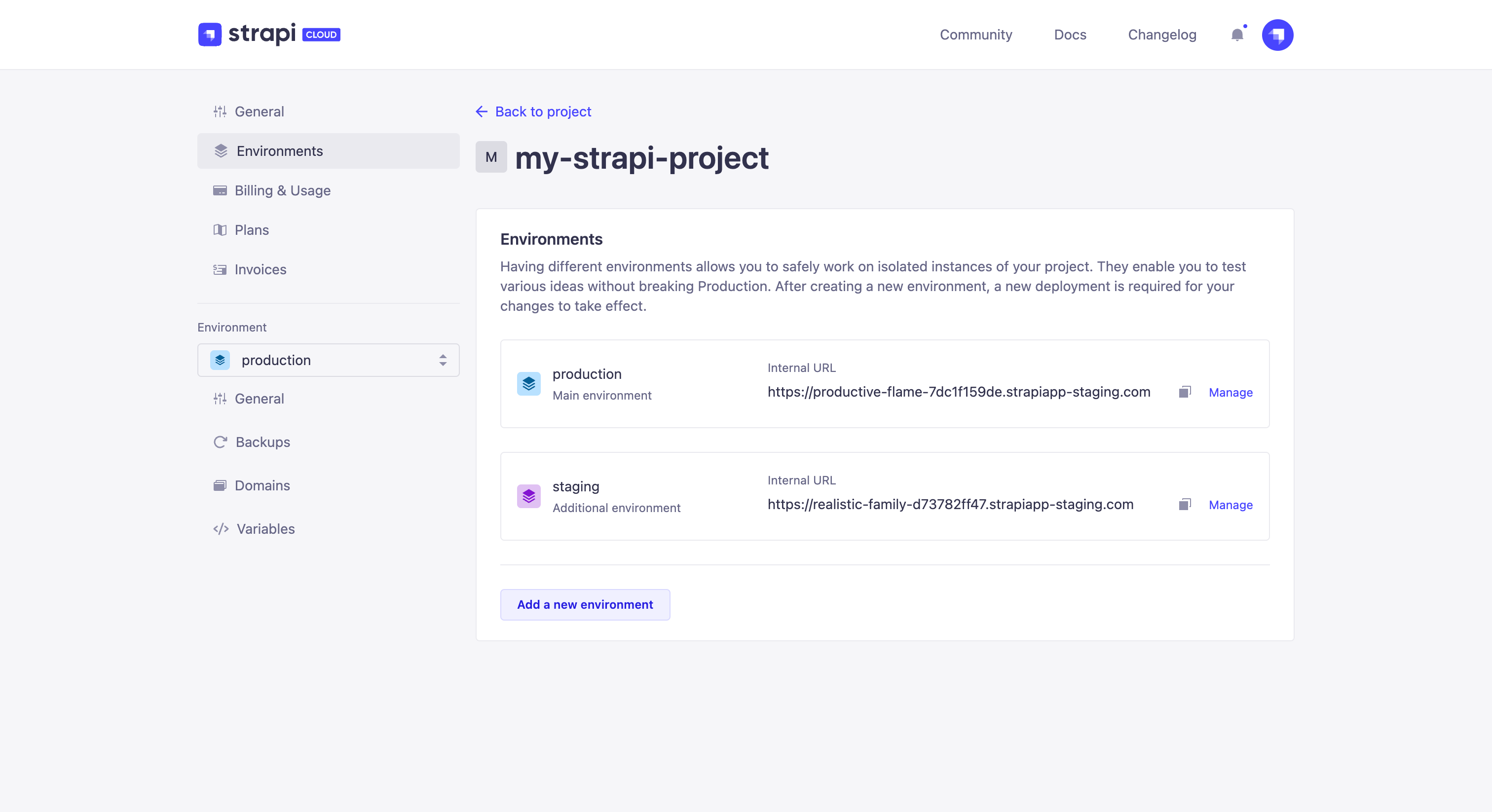Open the notifications bell
This screenshot has height=812, width=1492.
click(x=1237, y=35)
